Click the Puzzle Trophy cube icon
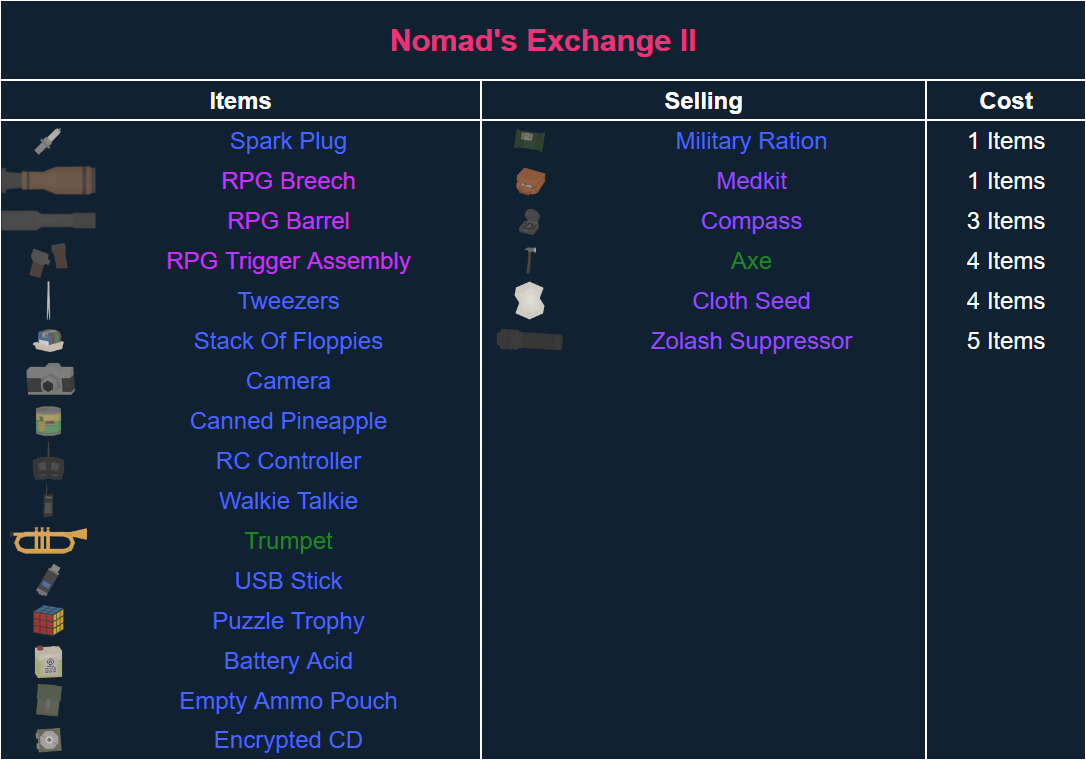The height and width of the screenshot is (760, 1086). pos(48,621)
